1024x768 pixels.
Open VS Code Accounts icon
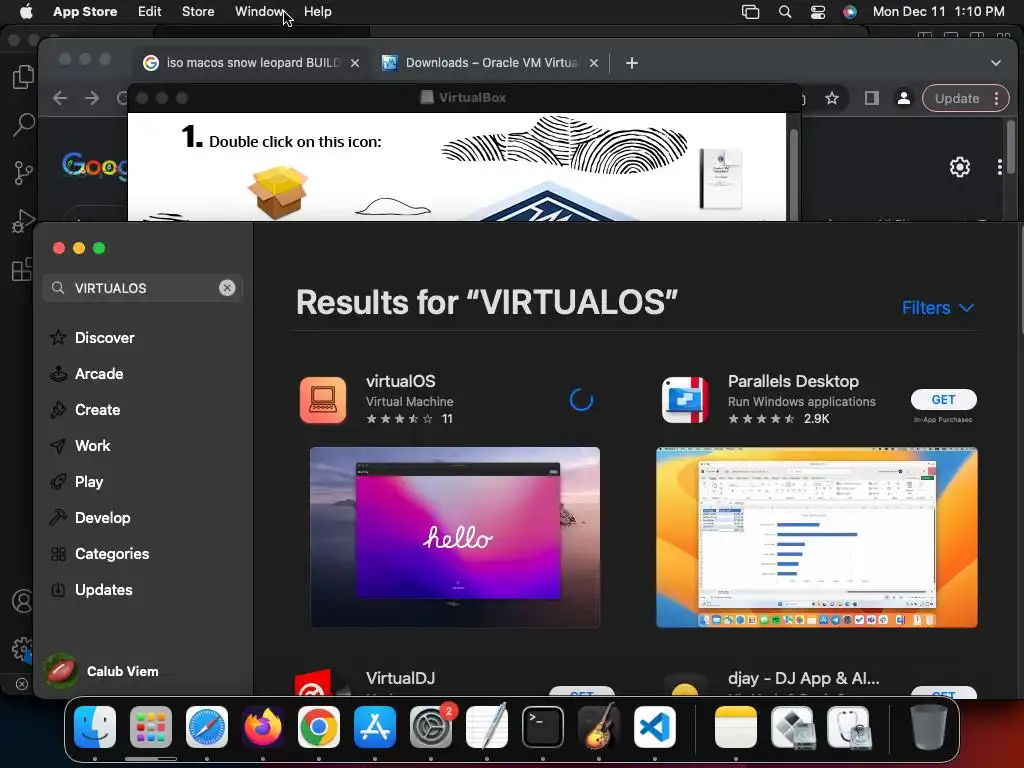point(22,601)
